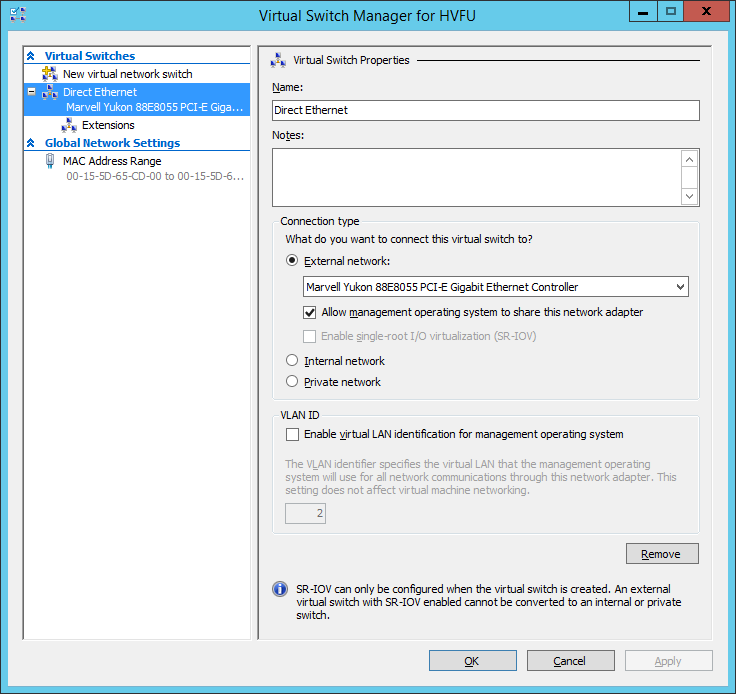Click the window title bar app icon
This screenshot has height=694, width=736.
pyautogui.click(x=17, y=15)
